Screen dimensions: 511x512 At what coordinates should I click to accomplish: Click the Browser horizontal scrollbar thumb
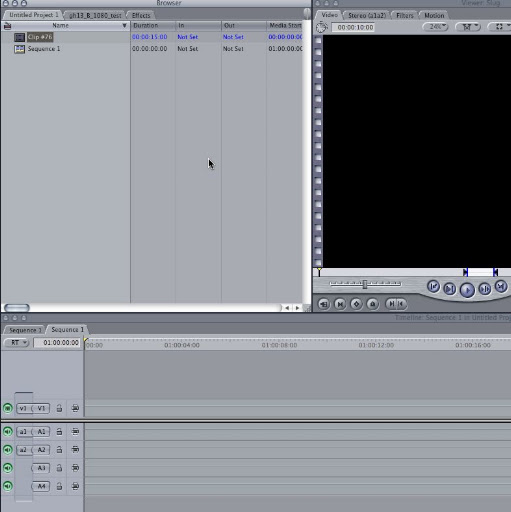[x=17, y=307]
